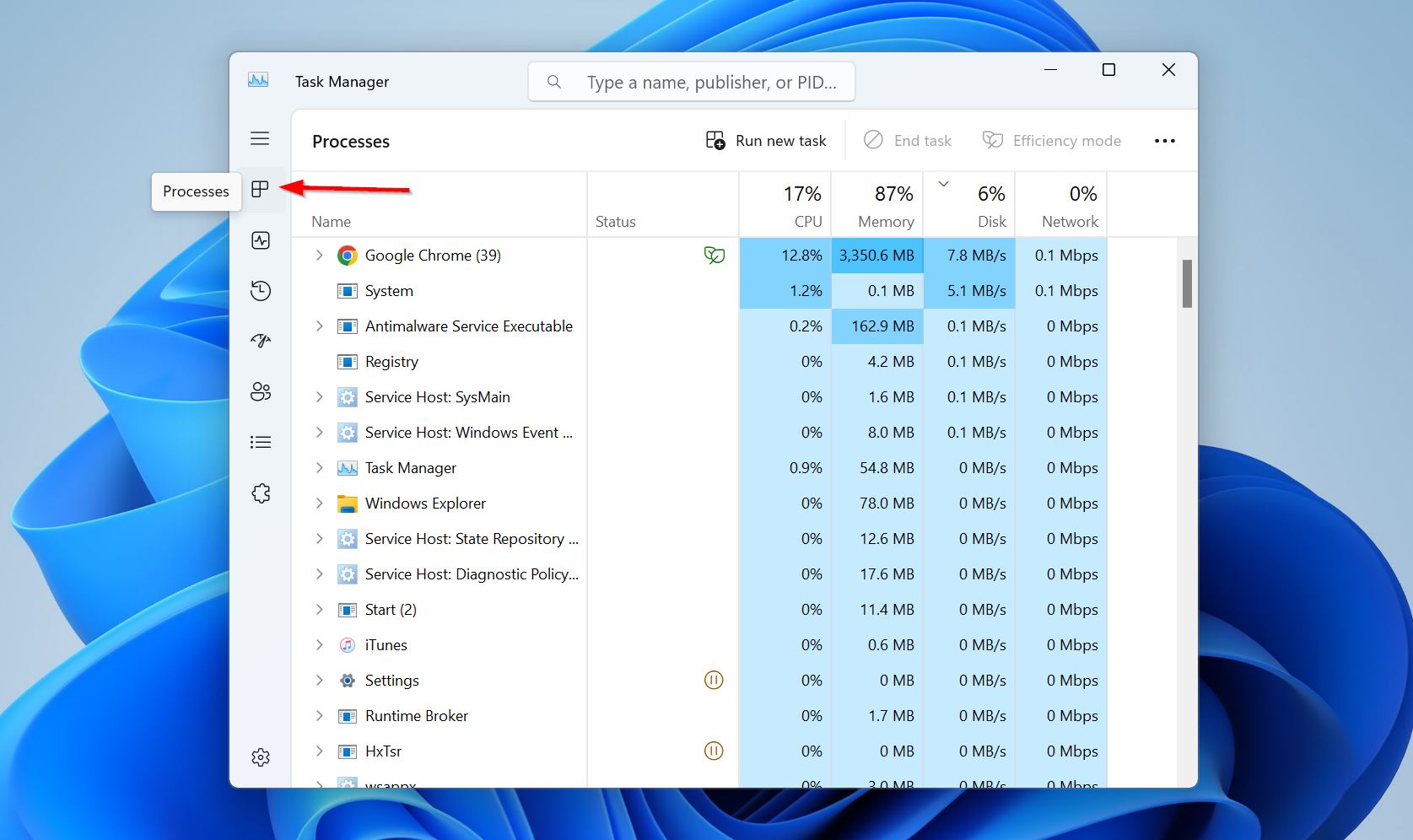Expand the Runtime Broker process row
1413x840 pixels.
point(319,715)
